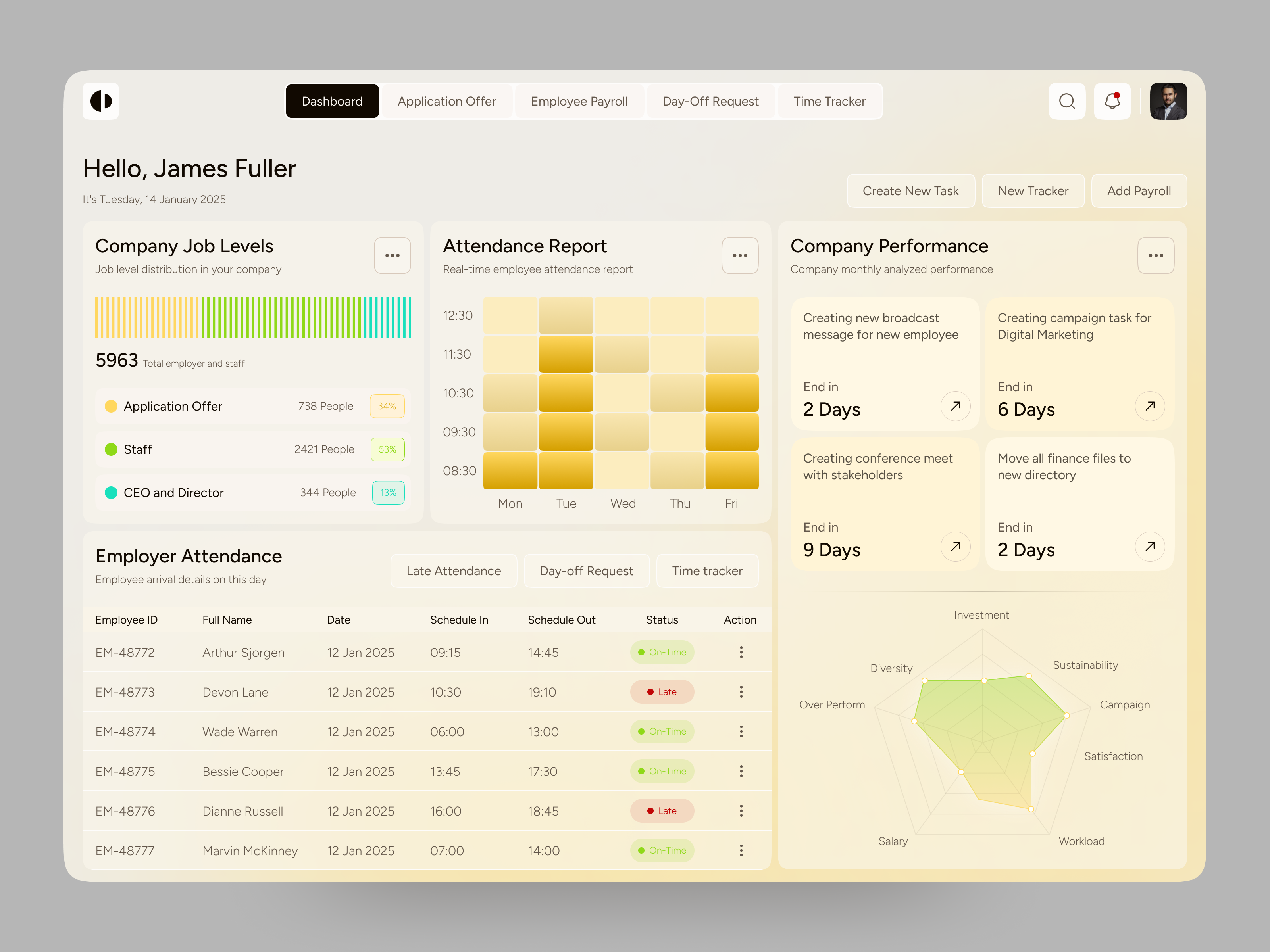1270x952 pixels.
Task: Open the notifications bell
Action: (1112, 101)
